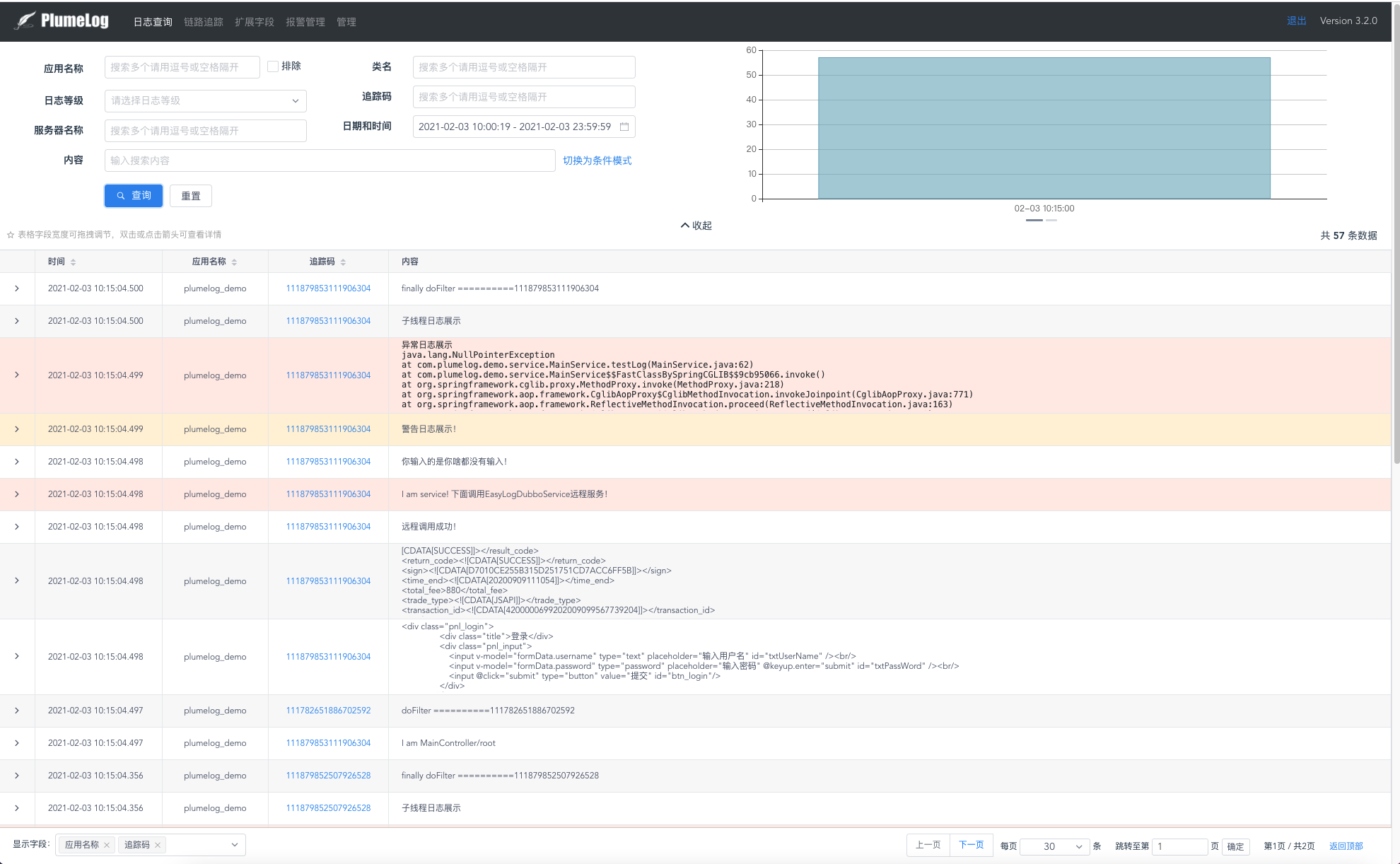Image resolution: width=1400 pixels, height=864 pixels.
Task: Click the second chart legend indicator
Action: point(1051,221)
